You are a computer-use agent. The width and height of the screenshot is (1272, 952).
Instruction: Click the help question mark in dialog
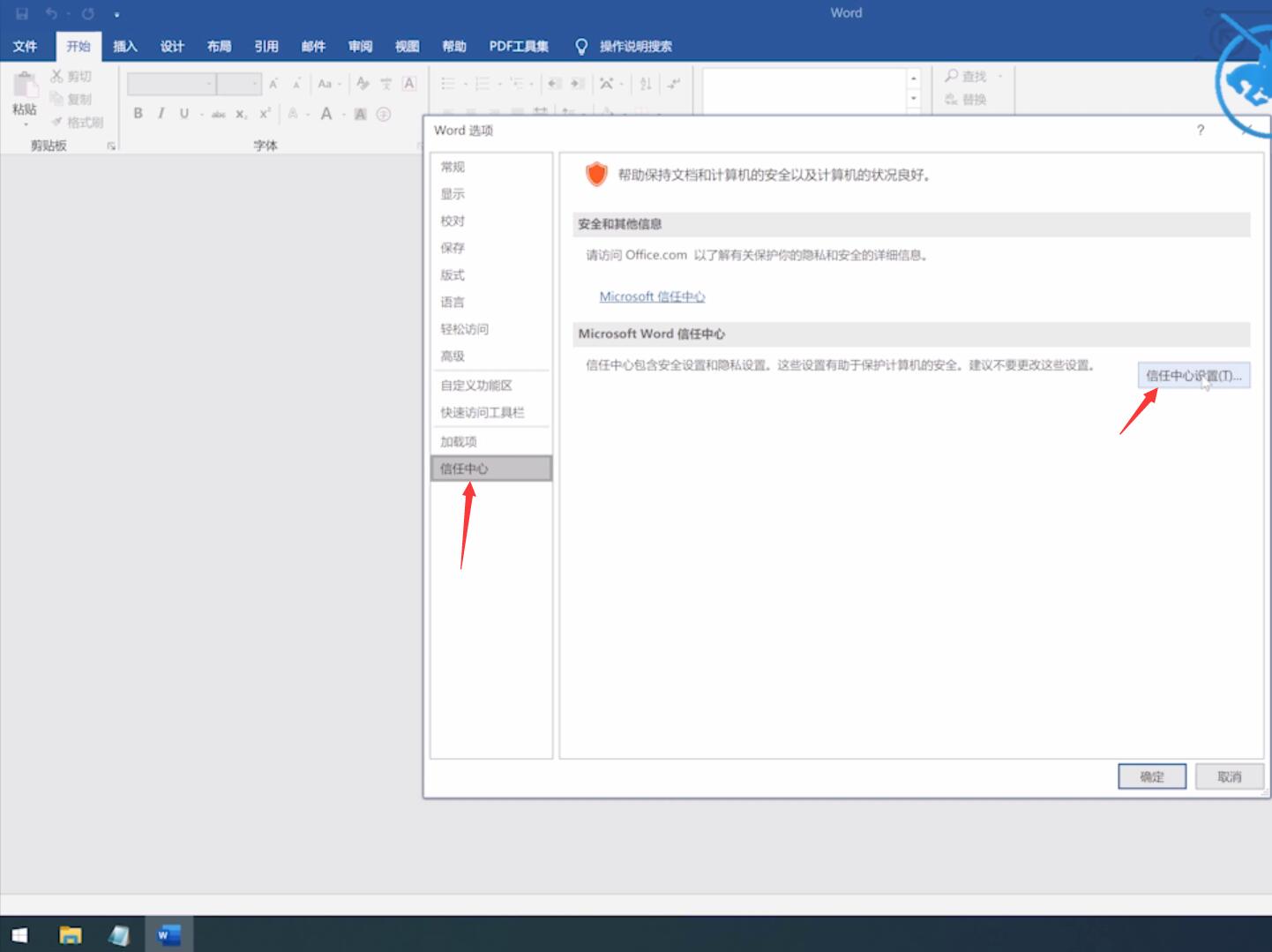pos(1201,131)
